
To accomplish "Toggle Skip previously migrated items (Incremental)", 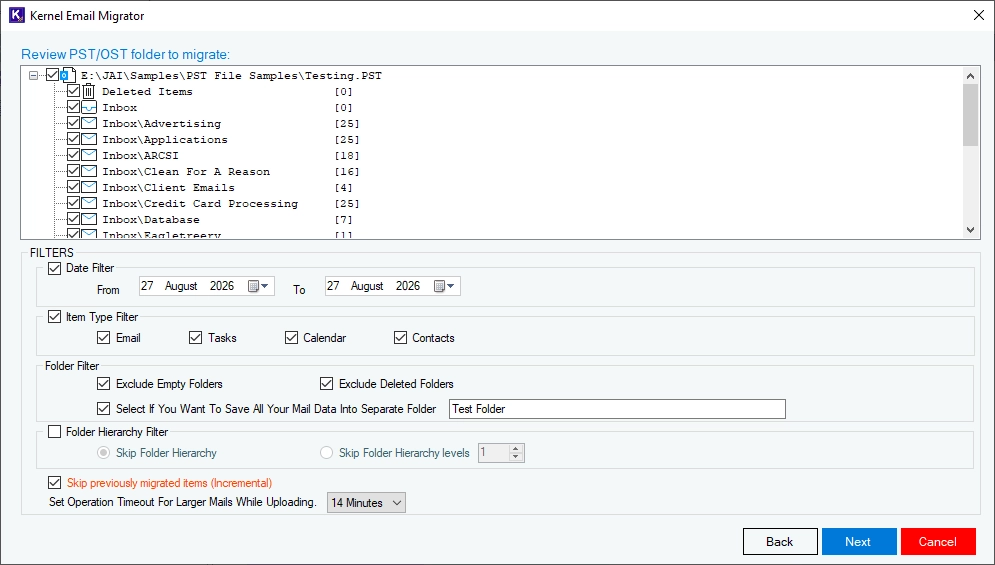I will pos(55,482).
